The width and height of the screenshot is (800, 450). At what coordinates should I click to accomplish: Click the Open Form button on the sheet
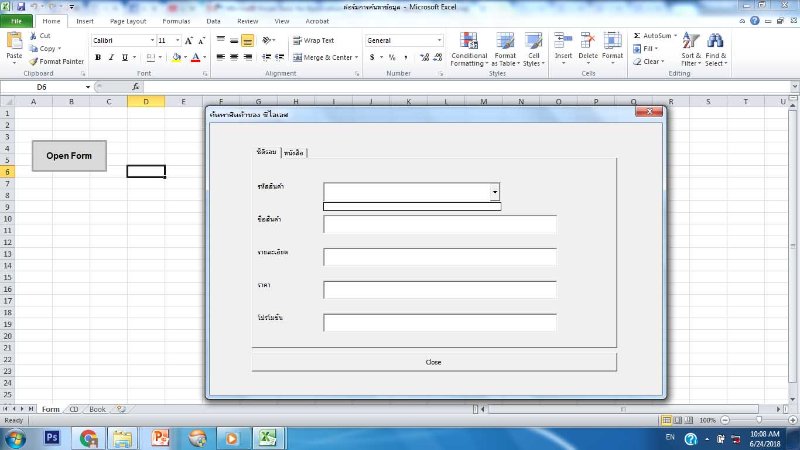coord(69,156)
